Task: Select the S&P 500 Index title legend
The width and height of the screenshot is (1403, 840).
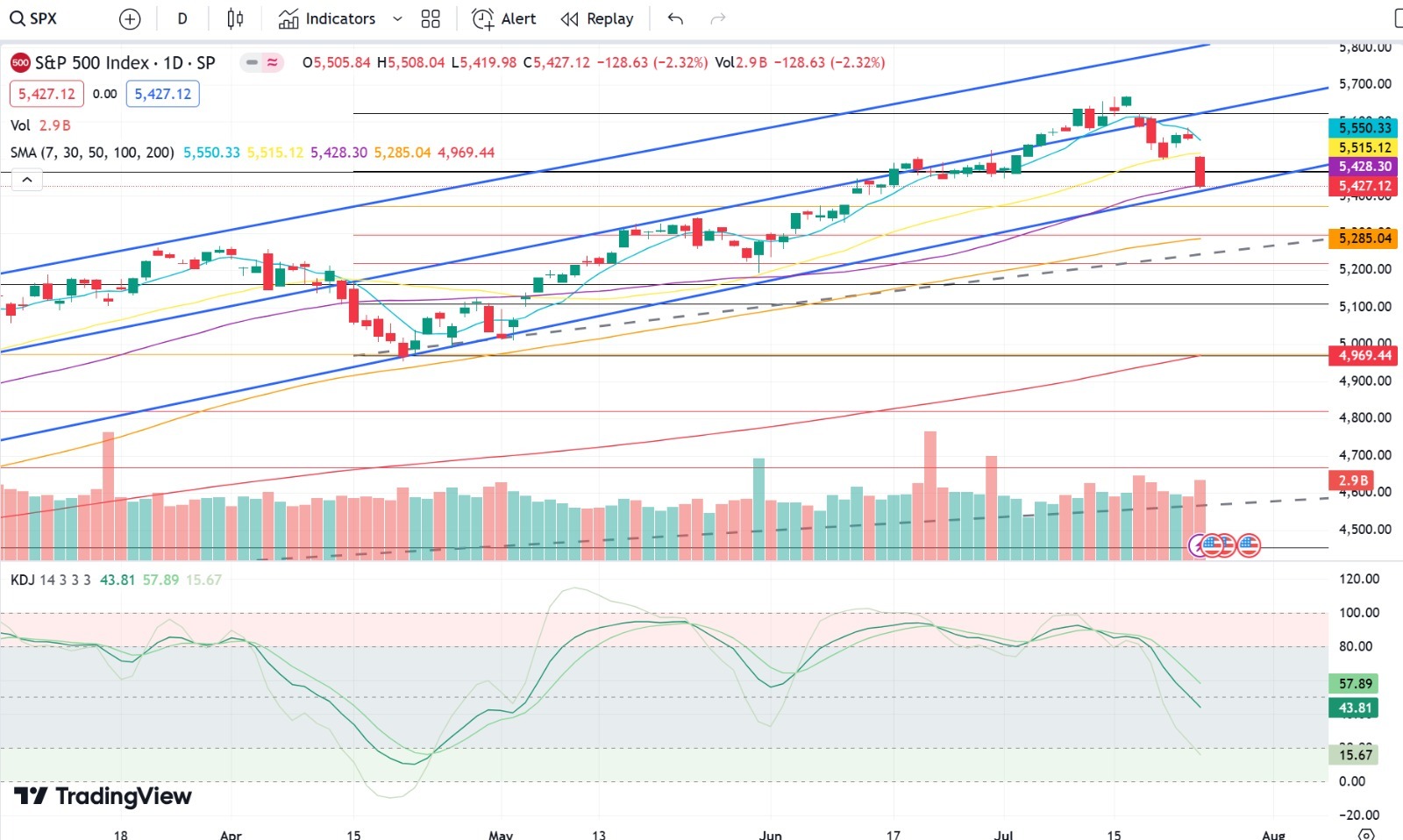Action: (x=125, y=62)
